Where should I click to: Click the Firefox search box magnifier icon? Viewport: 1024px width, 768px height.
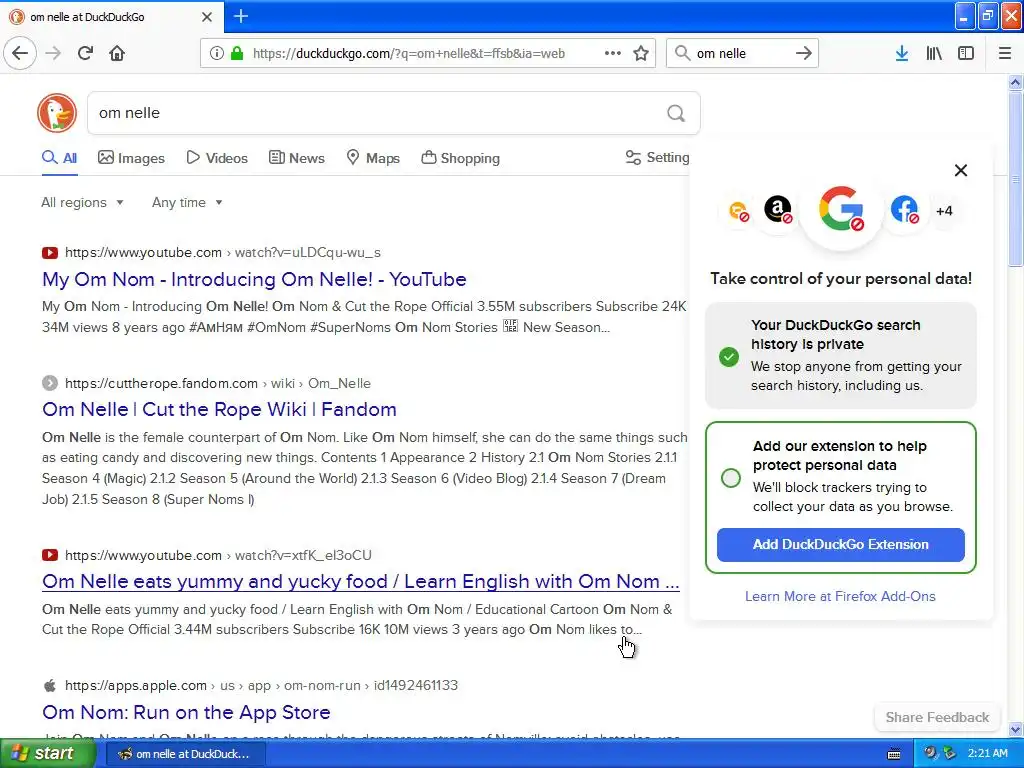(682, 53)
